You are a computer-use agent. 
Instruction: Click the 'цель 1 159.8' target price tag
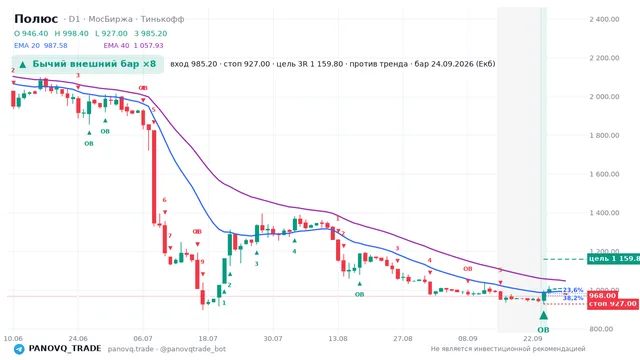point(613,259)
